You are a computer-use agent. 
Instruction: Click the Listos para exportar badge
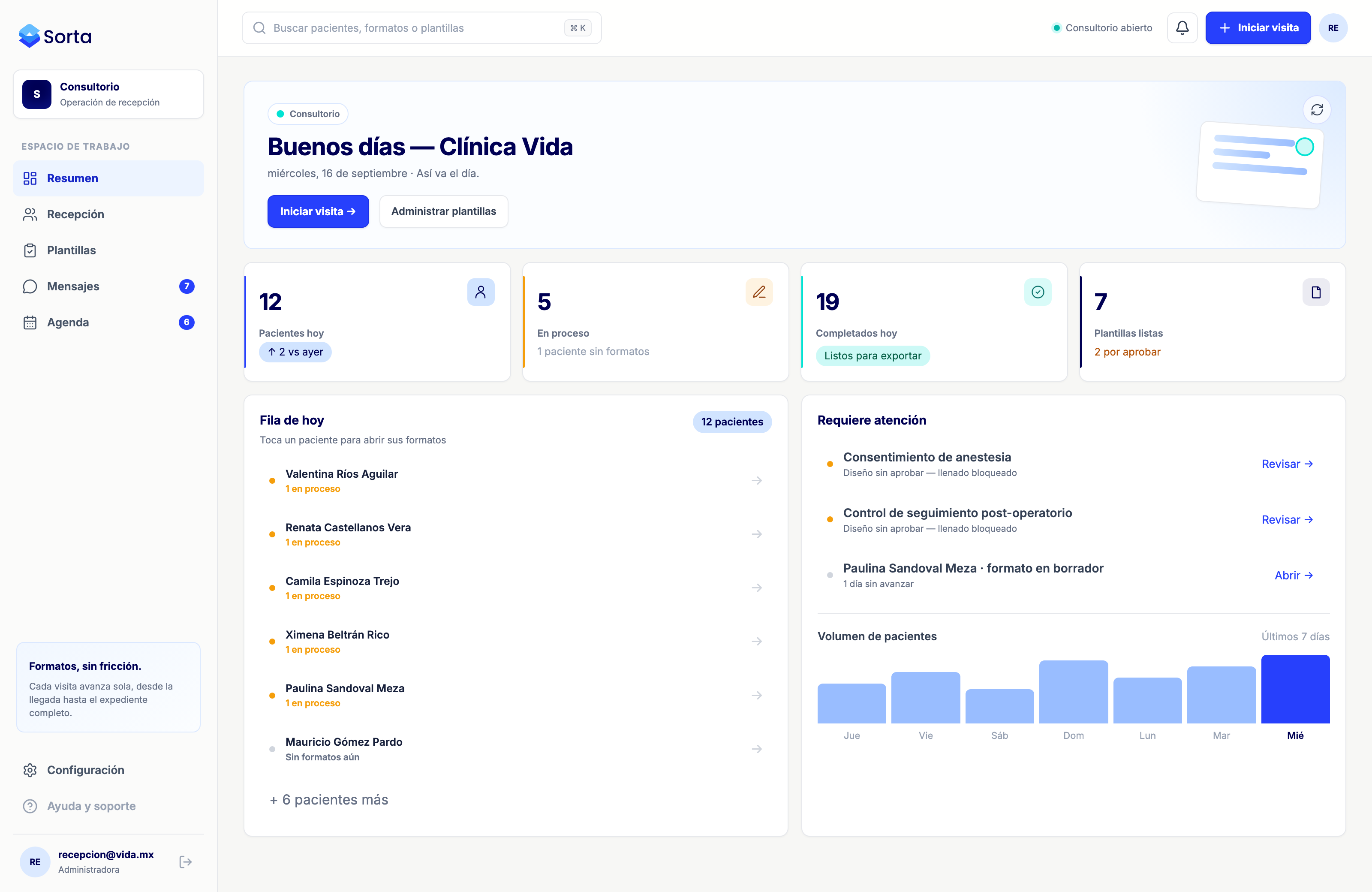click(x=872, y=356)
